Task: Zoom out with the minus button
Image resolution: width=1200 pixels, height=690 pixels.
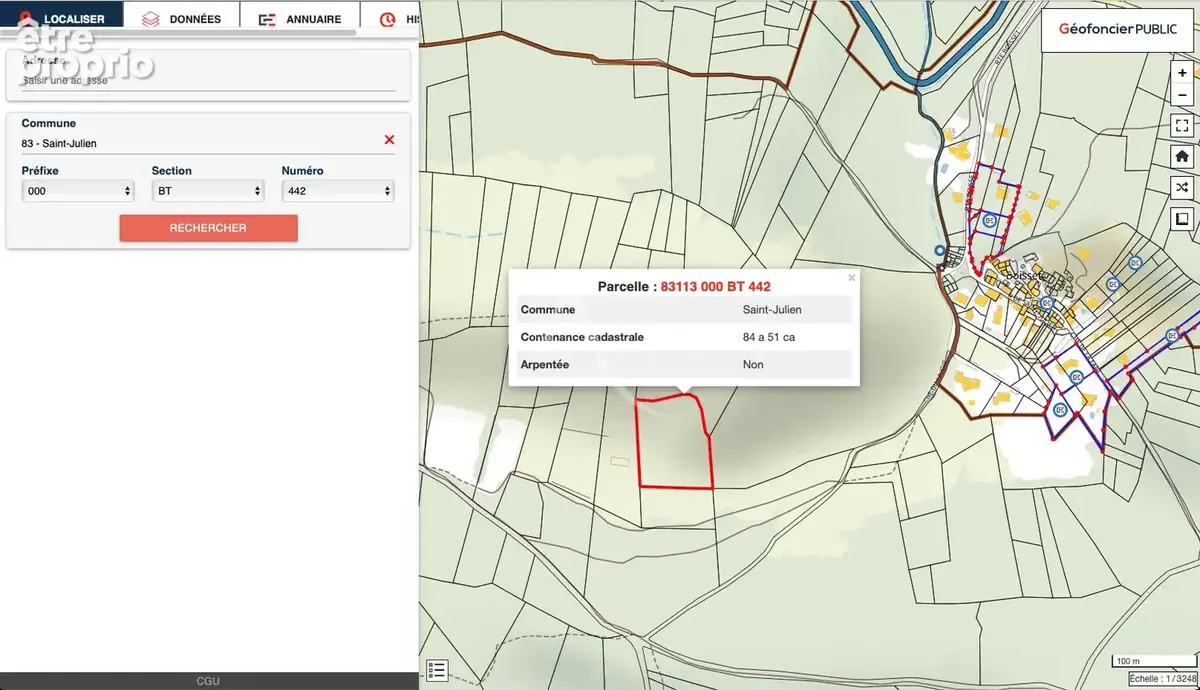Action: pos(1182,94)
